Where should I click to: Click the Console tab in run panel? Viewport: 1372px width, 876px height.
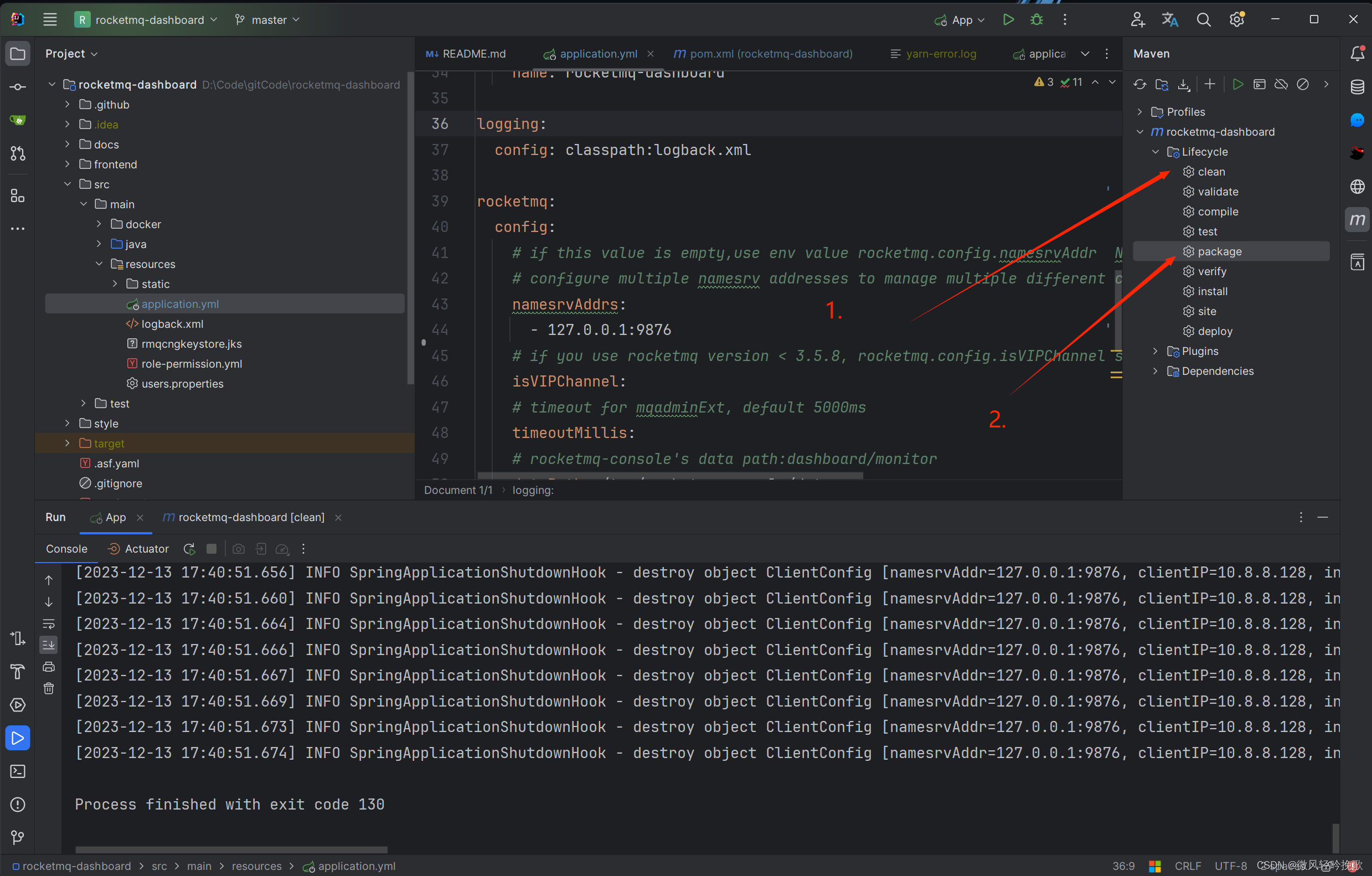pyautogui.click(x=66, y=547)
